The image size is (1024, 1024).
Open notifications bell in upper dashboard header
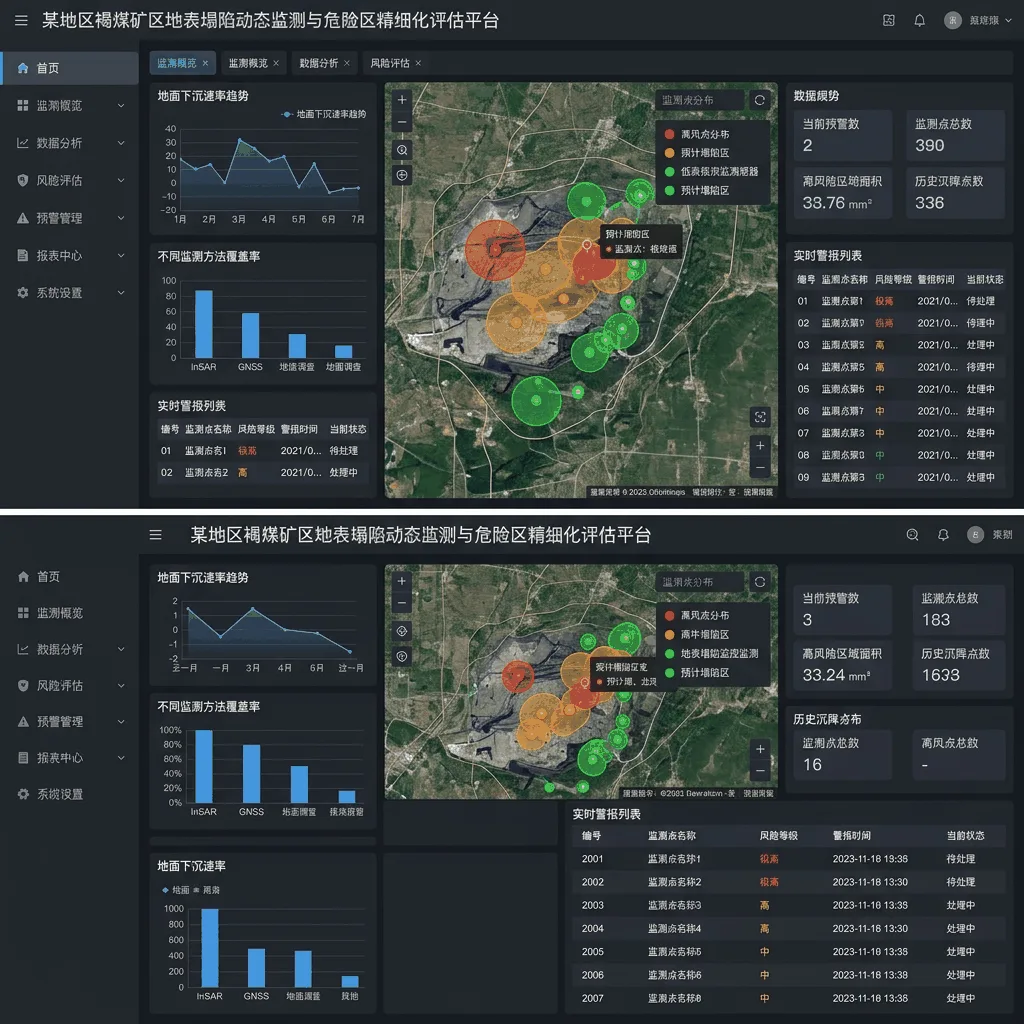click(x=919, y=20)
